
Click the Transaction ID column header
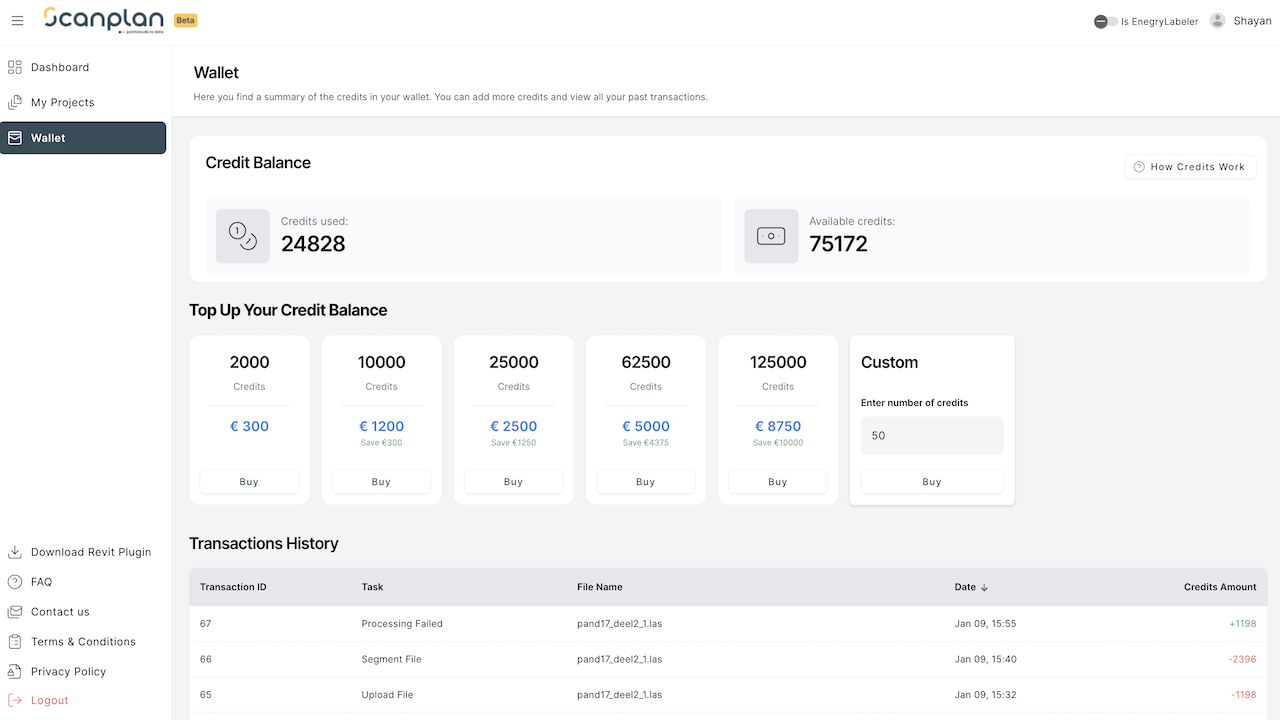(233, 587)
